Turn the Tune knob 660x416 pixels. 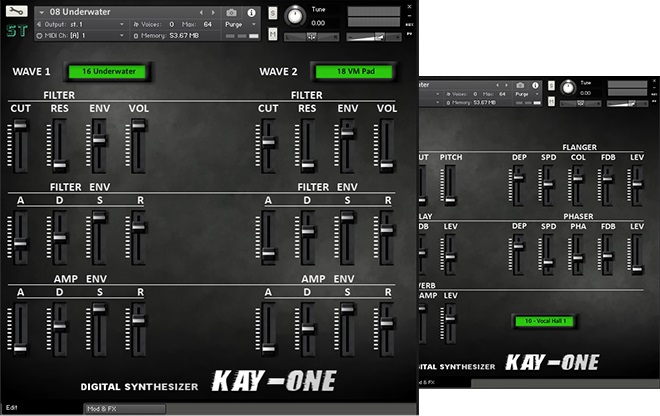tap(295, 16)
